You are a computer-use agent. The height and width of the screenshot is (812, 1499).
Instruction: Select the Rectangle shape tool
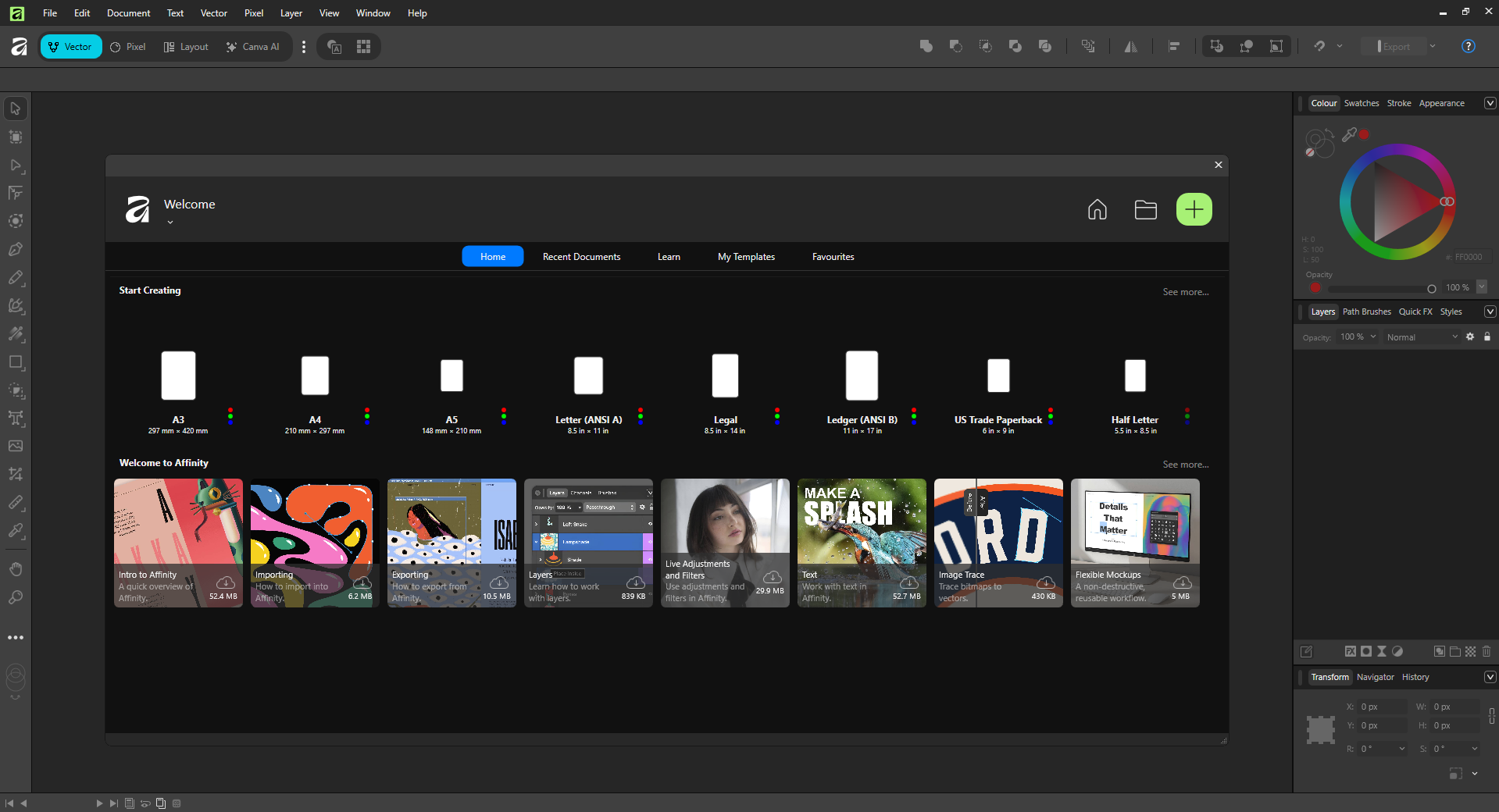click(x=16, y=362)
